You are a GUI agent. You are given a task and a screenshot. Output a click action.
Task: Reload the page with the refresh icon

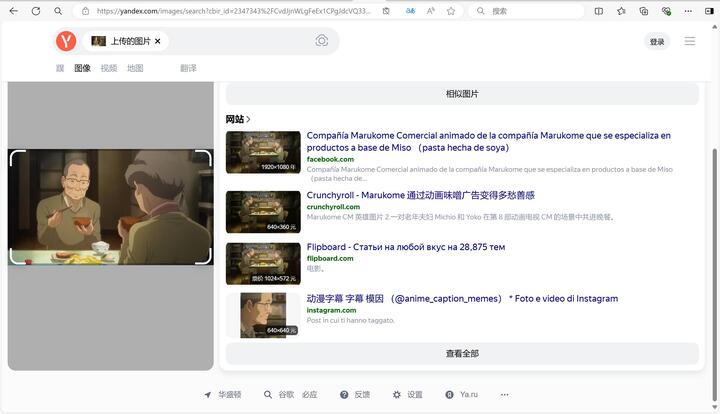point(36,11)
